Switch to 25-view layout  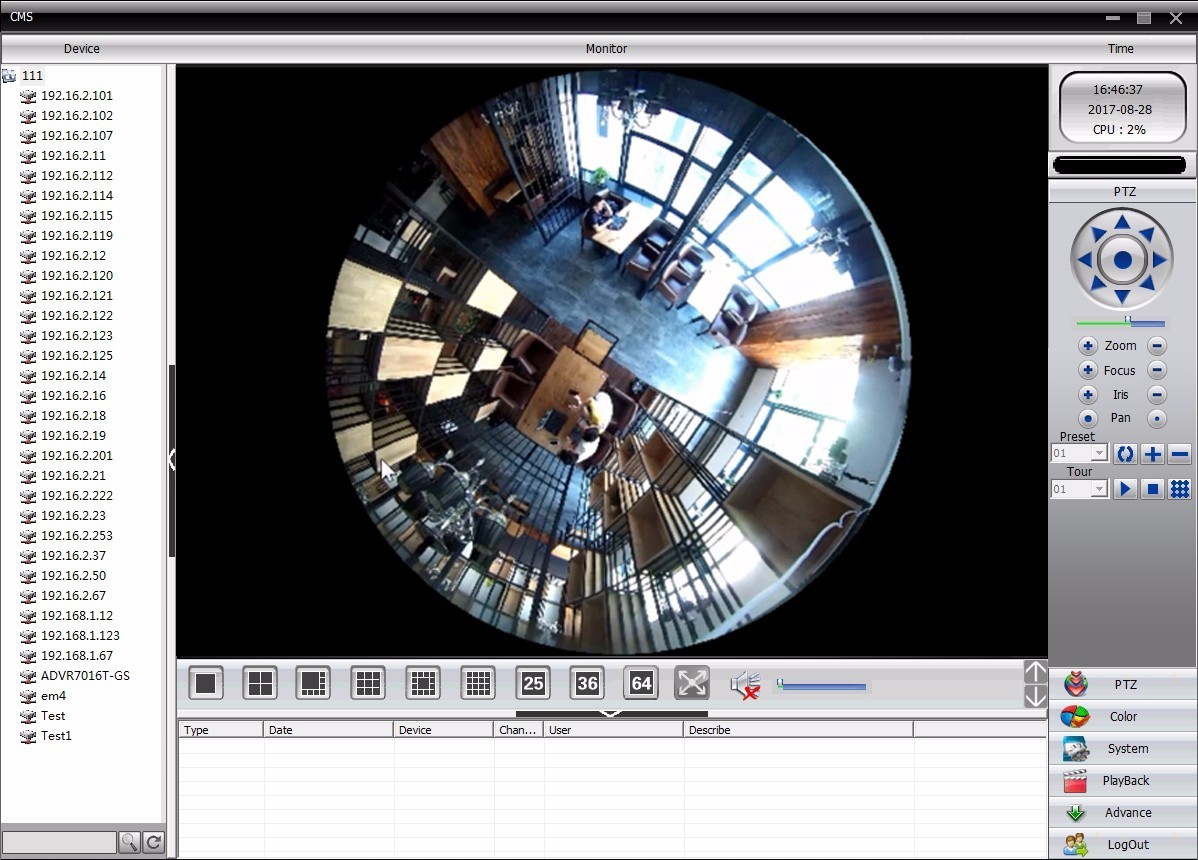(x=533, y=684)
